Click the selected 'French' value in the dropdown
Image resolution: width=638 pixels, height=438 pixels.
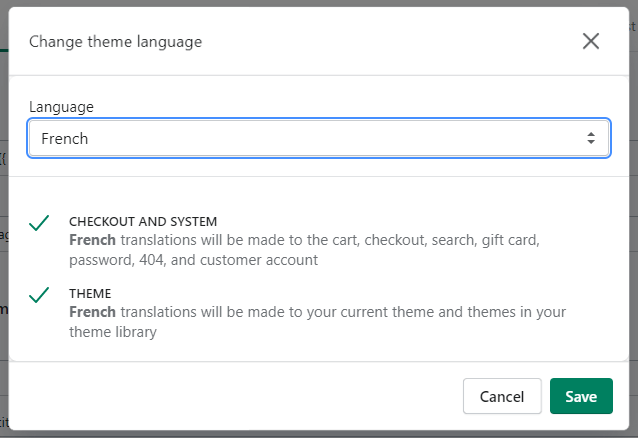point(65,139)
